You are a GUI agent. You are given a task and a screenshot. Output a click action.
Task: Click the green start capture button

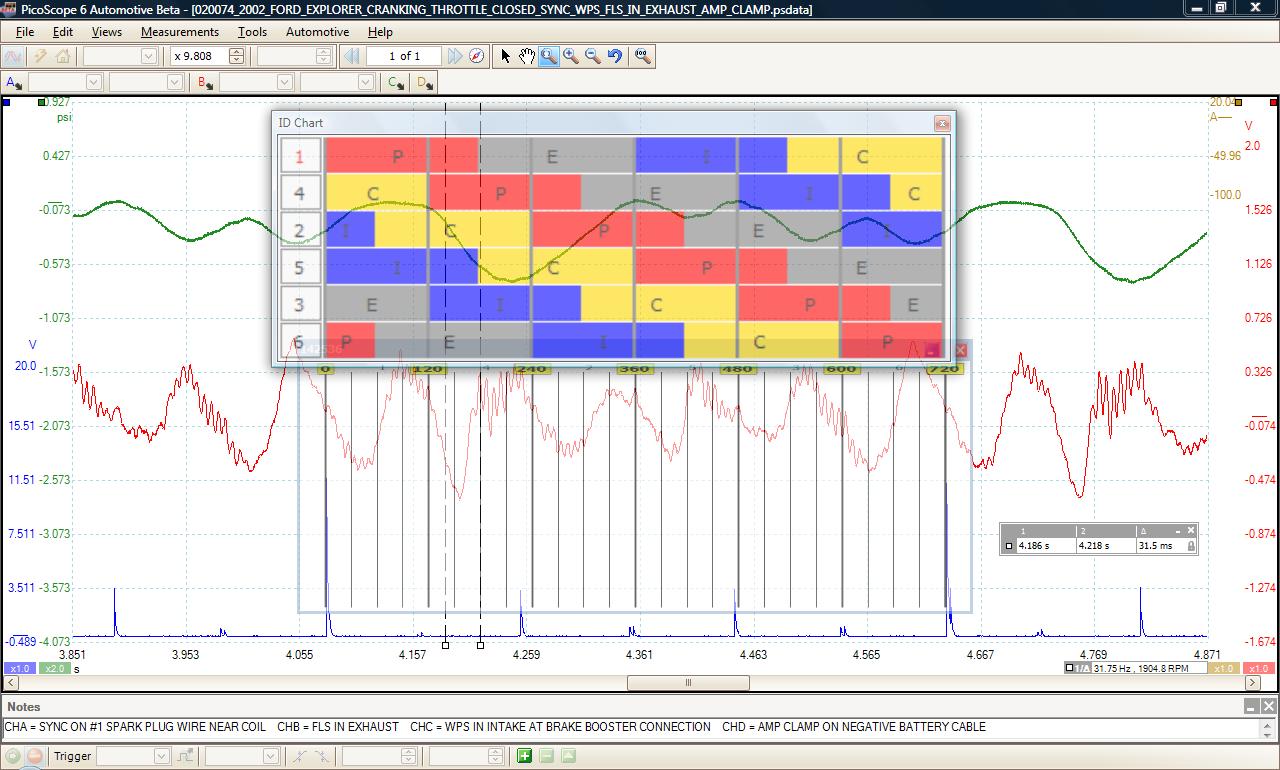tap(14, 756)
